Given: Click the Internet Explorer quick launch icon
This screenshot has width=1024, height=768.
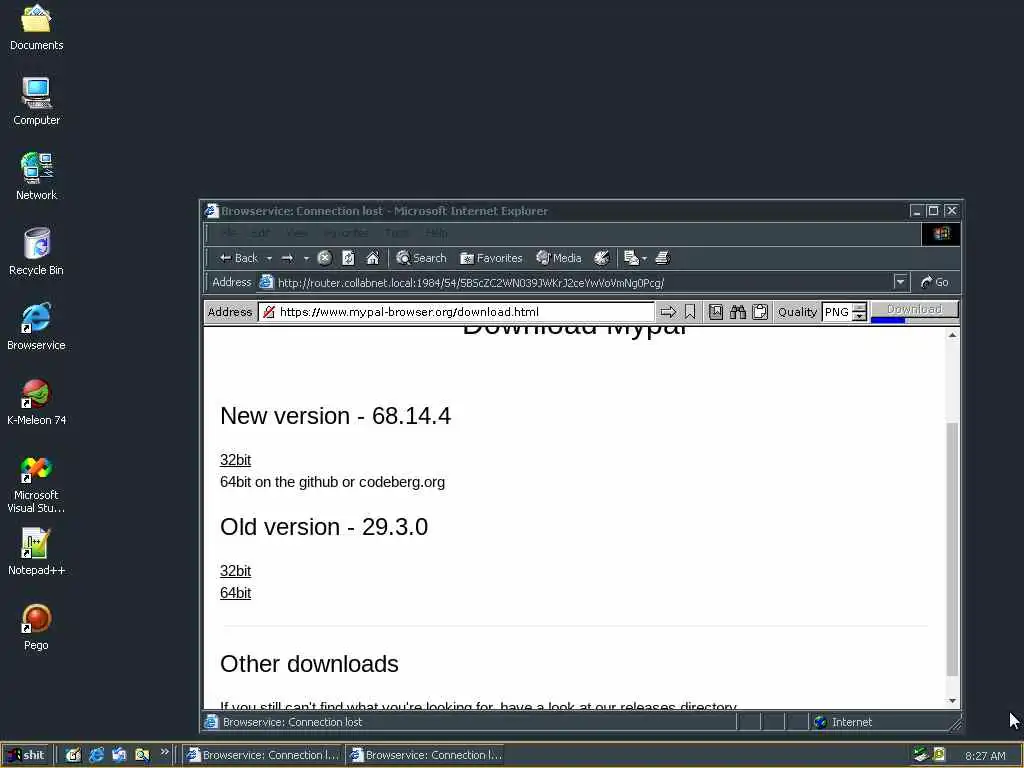Looking at the screenshot, I should [x=97, y=755].
